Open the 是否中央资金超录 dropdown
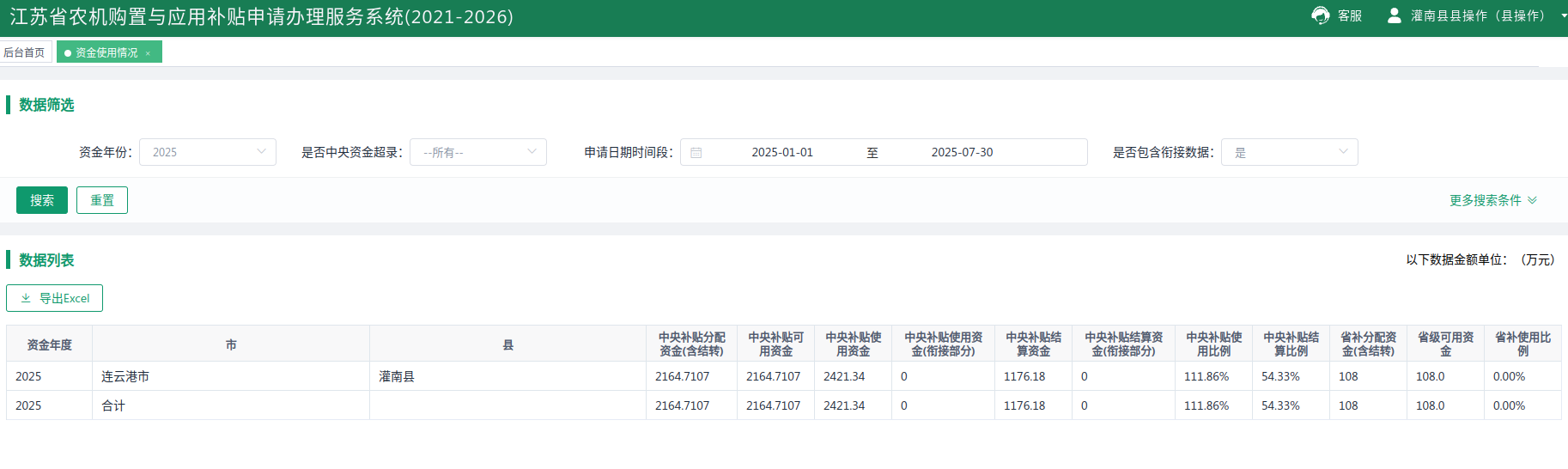This screenshot has width=1568, height=469. click(478, 152)
